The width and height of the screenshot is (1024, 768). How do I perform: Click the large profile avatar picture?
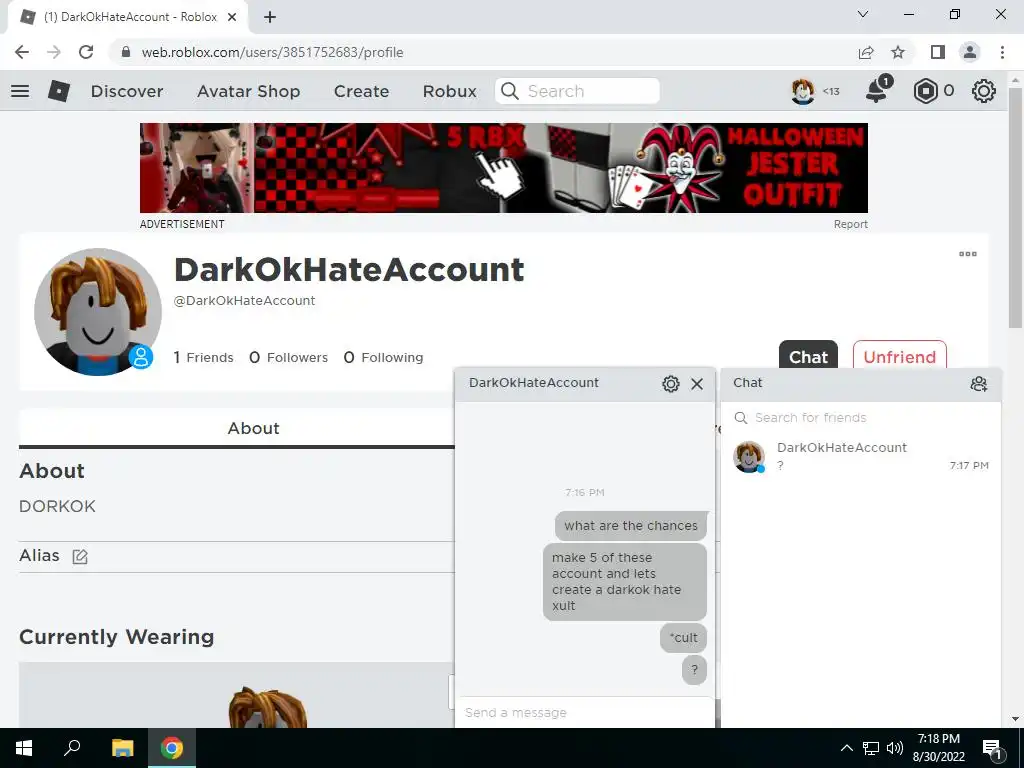[x=98, y=312]
